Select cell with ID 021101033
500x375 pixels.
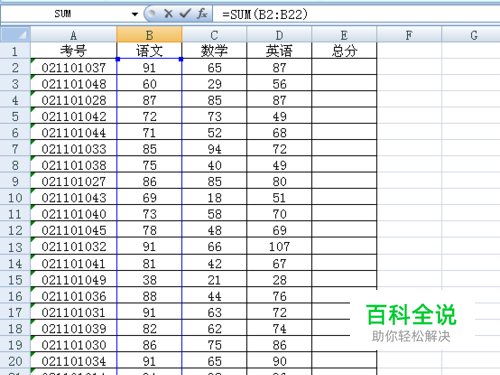tap(74, 149)
